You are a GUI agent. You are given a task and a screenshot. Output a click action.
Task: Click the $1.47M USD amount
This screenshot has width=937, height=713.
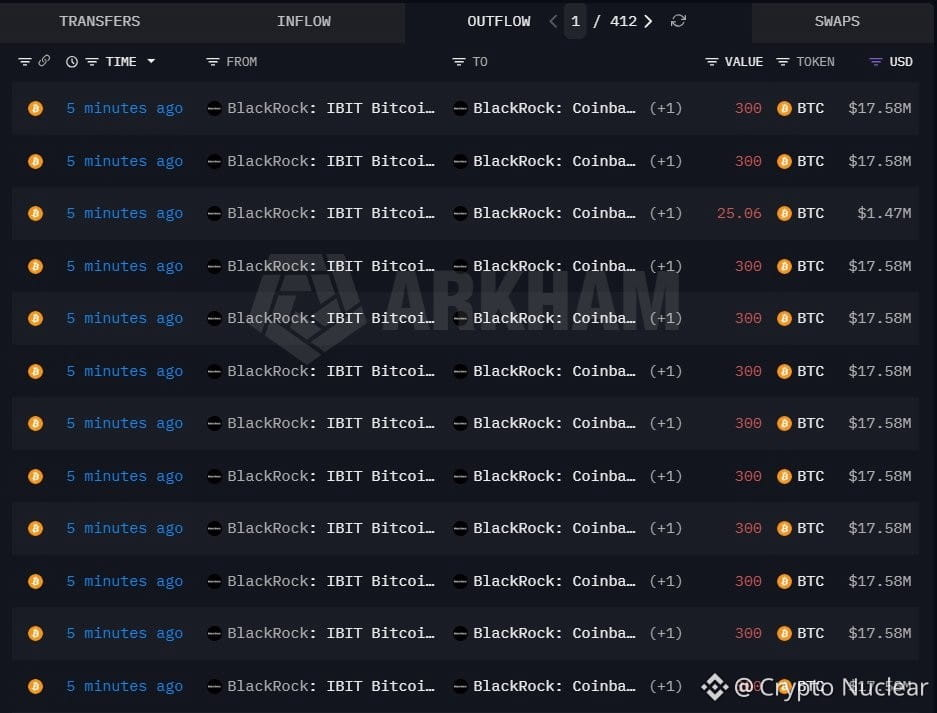click(x=884, y=213)
